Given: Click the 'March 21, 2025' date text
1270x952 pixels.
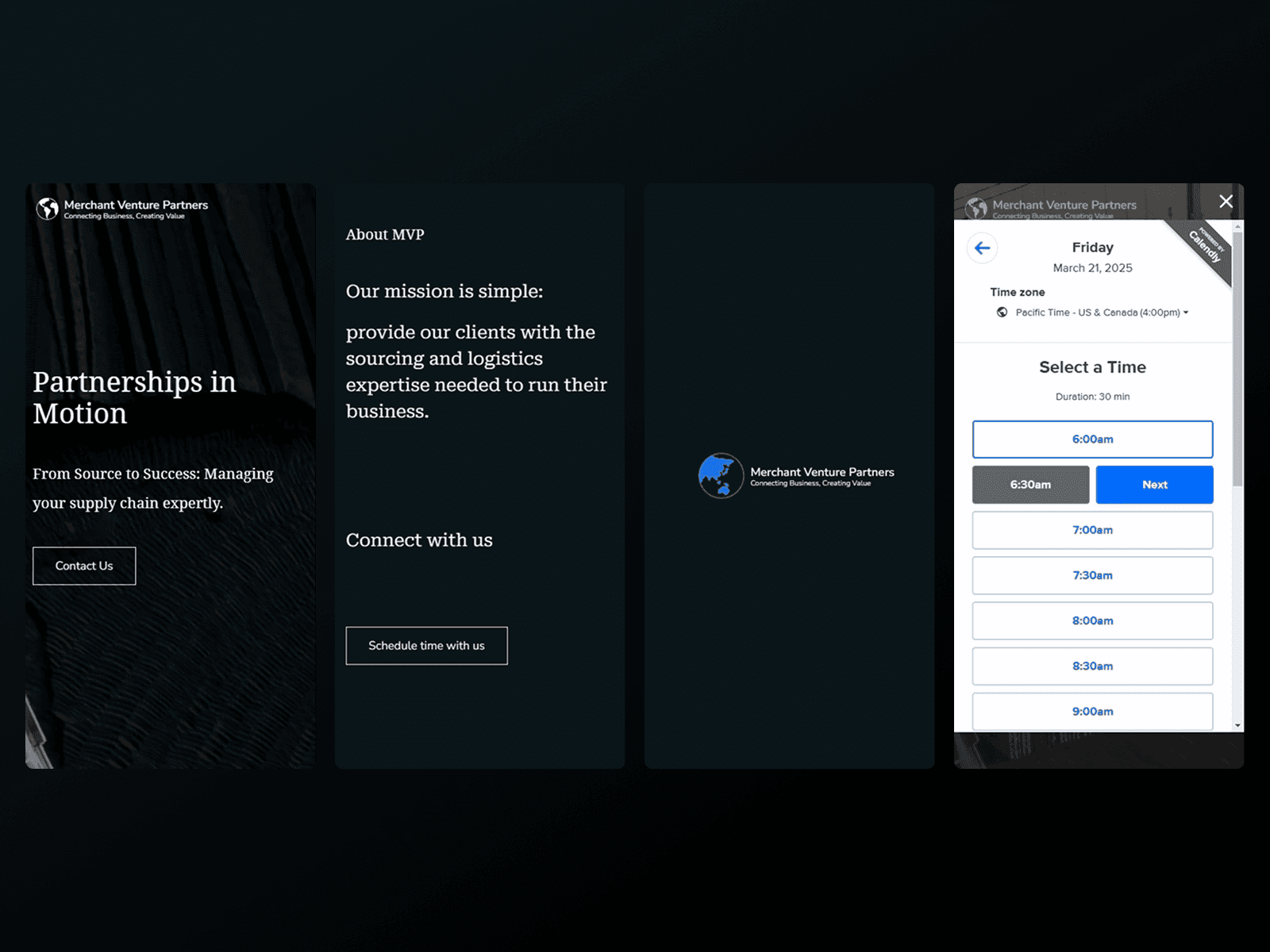Looking at the screenshot, I should [1092, 268].
